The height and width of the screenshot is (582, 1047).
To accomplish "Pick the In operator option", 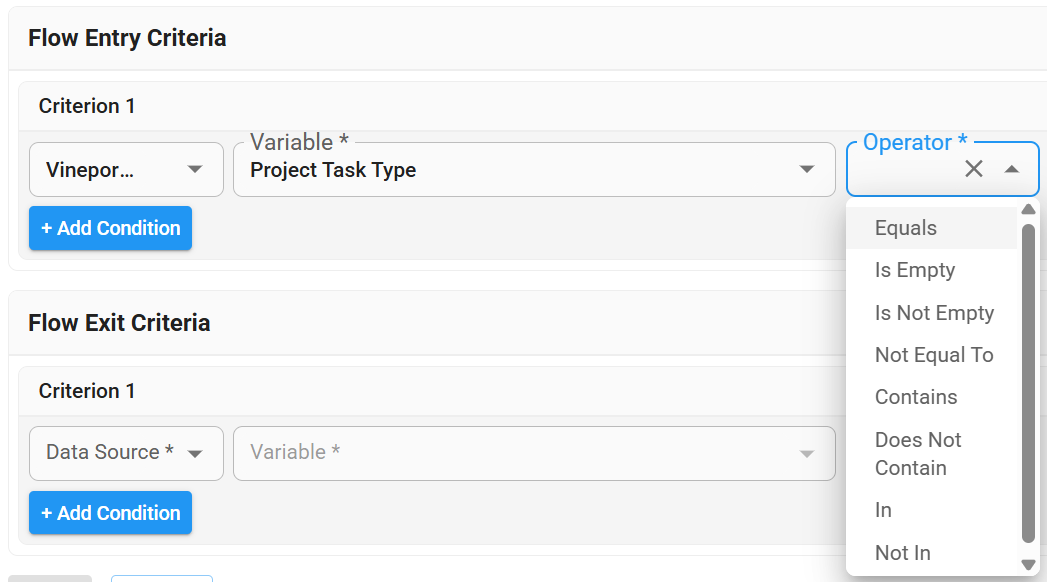I will tap(883, 510).
